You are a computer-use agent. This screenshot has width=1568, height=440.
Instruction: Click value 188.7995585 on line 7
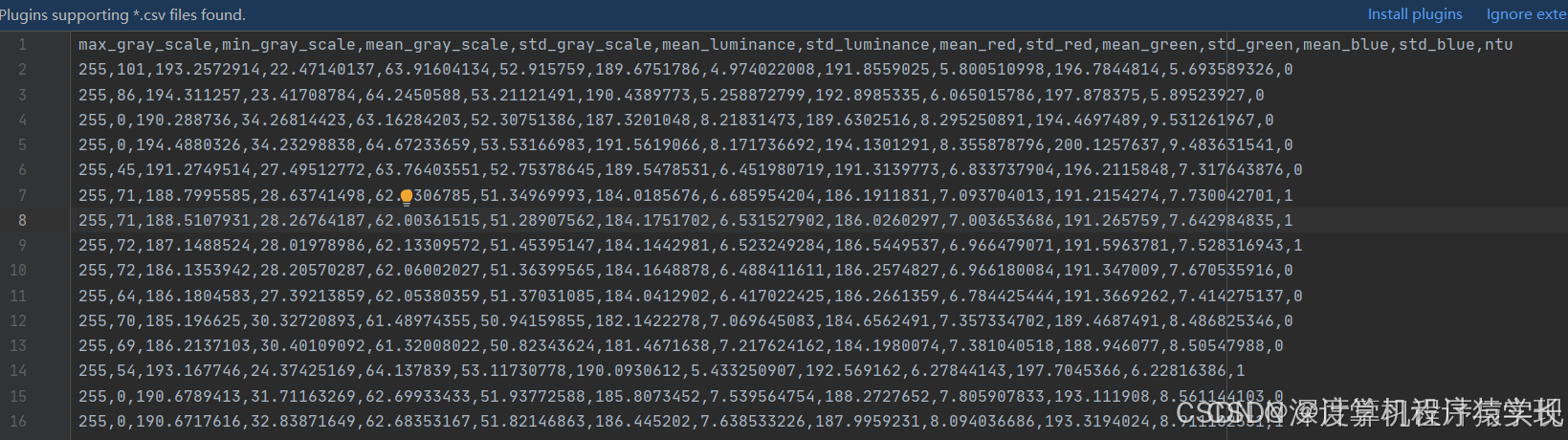(198, 195)
